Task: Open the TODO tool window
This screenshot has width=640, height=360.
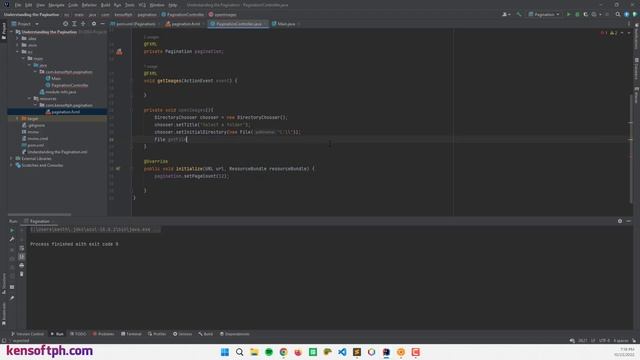Action: (x=78, y=334)
